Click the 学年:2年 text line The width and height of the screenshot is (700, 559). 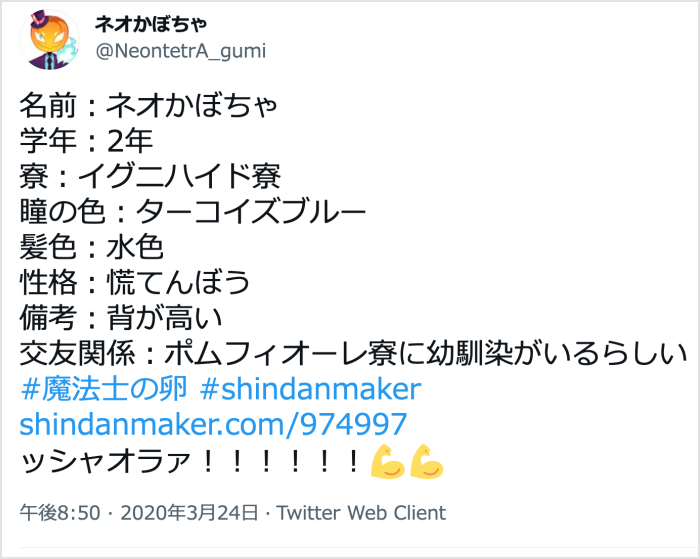click(86, 141)
